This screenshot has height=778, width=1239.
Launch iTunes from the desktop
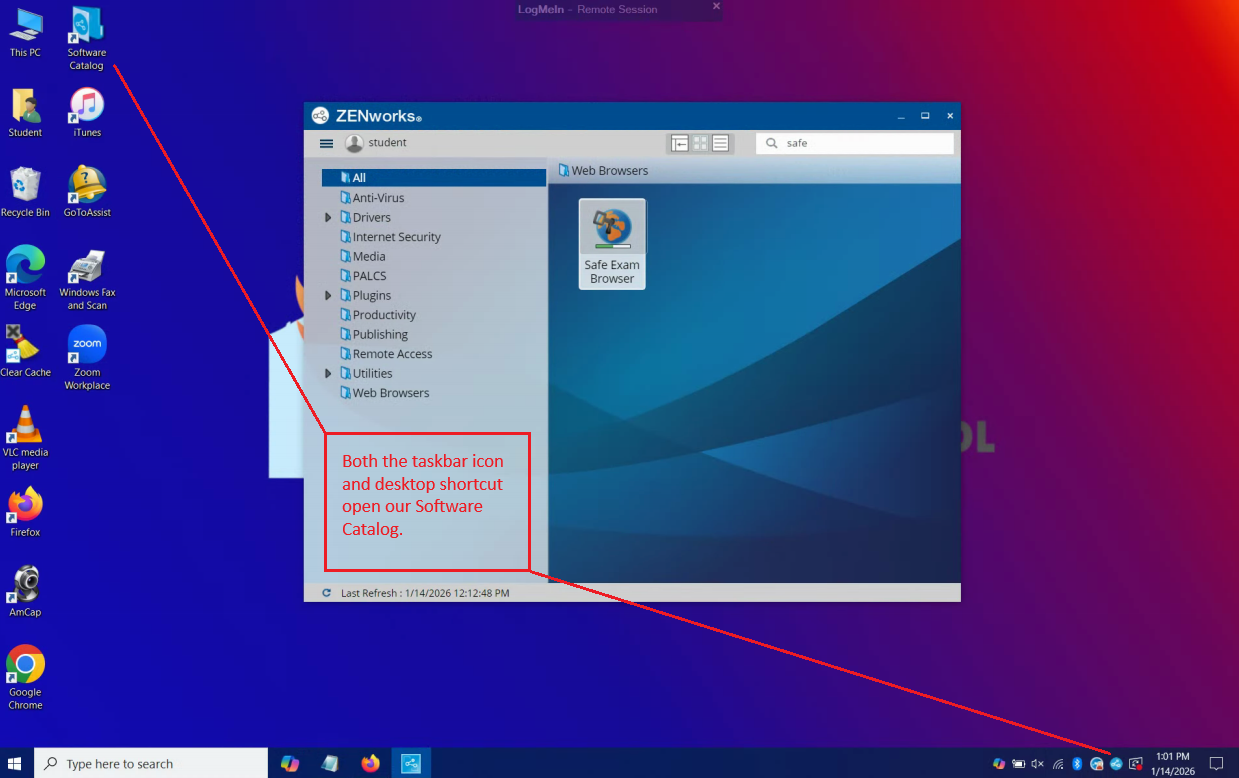pyautogui.click(x=87, y=113)
